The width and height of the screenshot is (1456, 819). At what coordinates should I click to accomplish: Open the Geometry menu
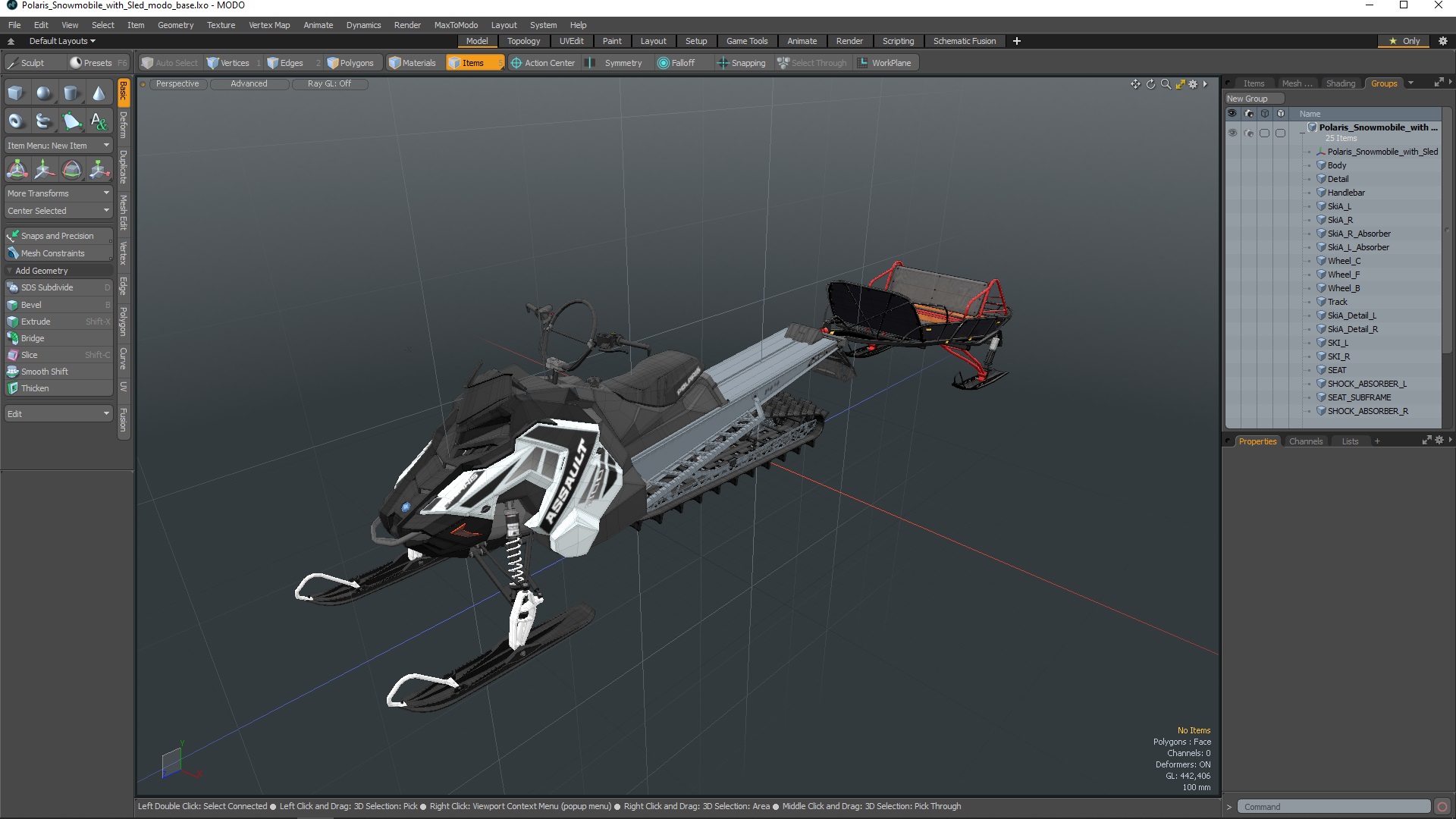coord(175,25)
